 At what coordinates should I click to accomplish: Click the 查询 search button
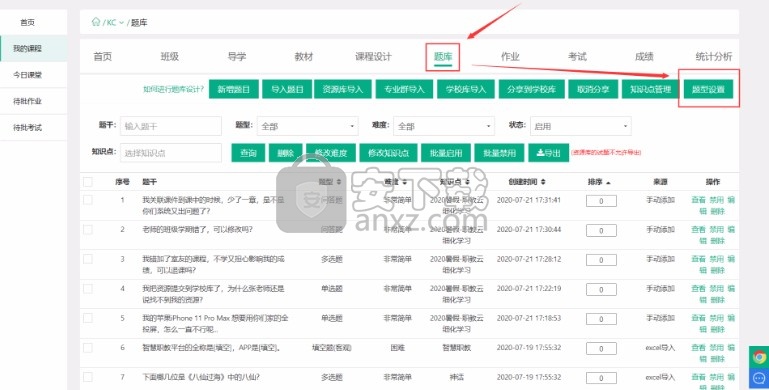[x=249, y=153]
